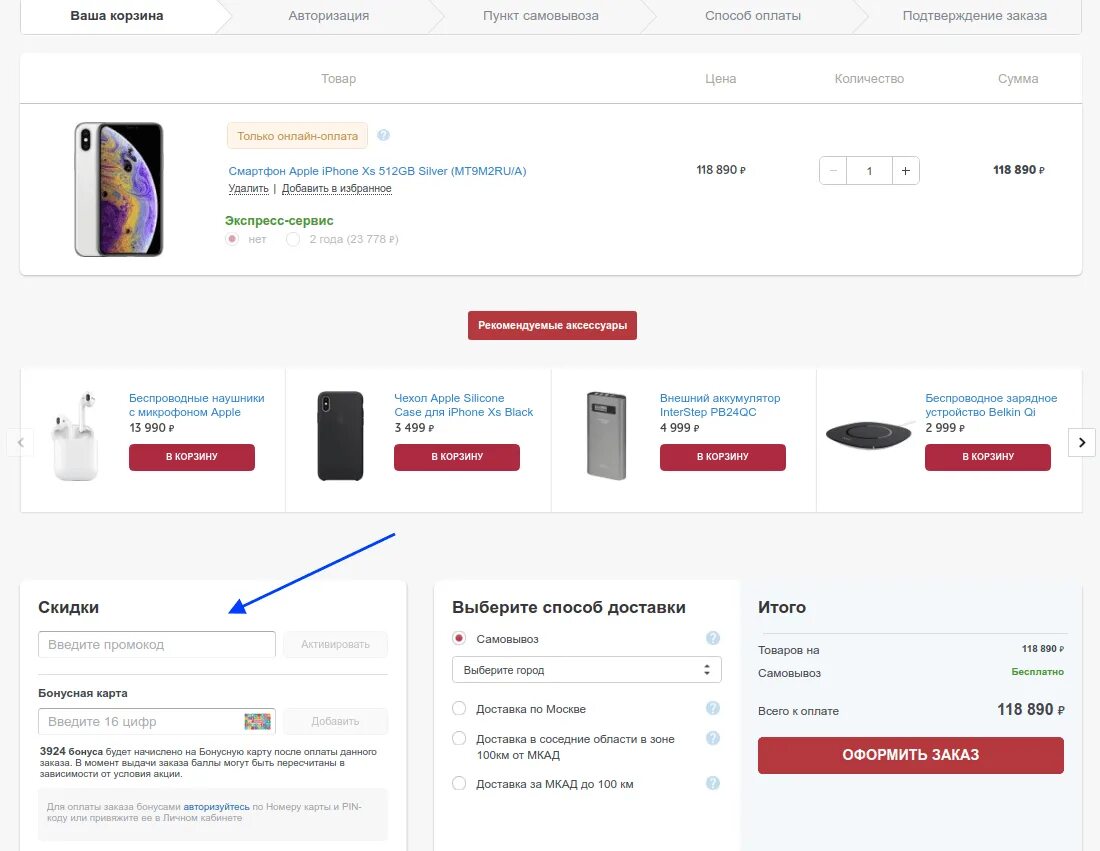The height and width of the screenshot is (851, 1100).
Task: Click the Экспресс-сервис heading
Action: [x=279, y=220]
